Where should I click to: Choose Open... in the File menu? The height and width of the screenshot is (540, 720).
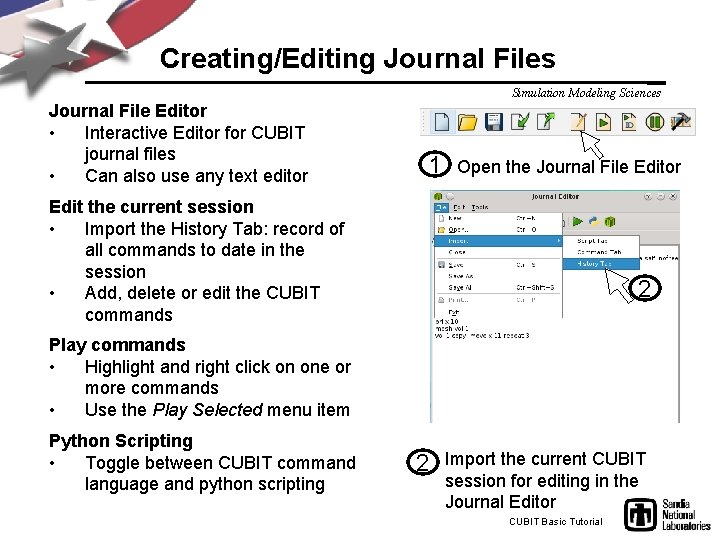tap(498, 230)
